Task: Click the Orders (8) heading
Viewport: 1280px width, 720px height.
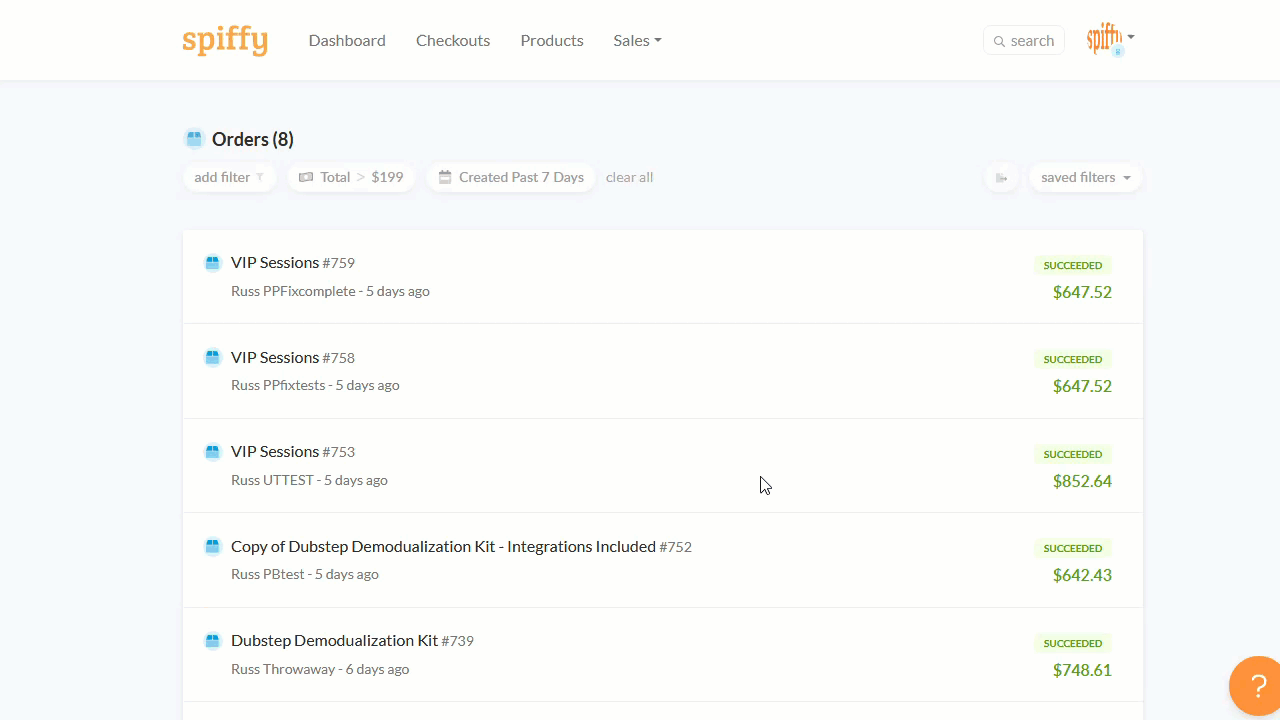Action: click(253, 139)
